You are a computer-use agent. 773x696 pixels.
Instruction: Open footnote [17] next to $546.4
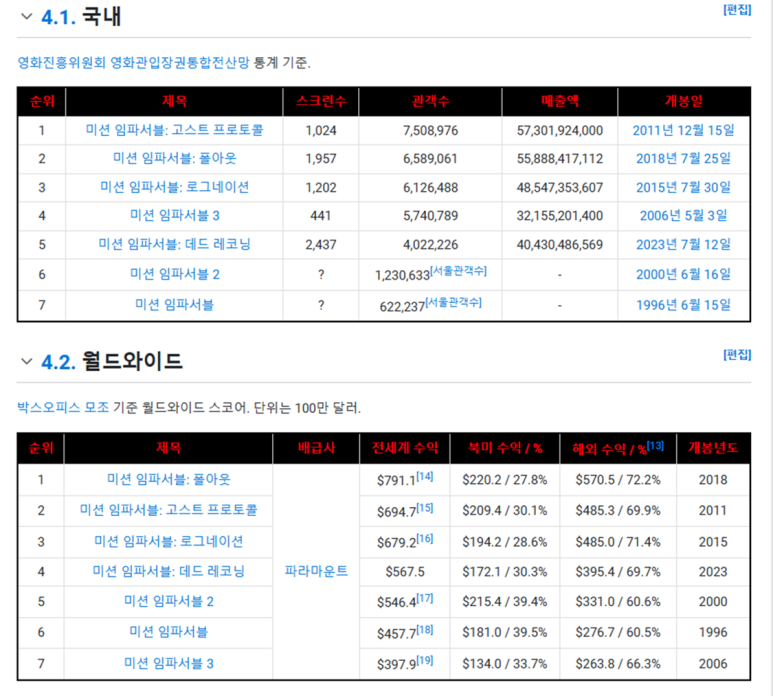[x=424, y=598]
